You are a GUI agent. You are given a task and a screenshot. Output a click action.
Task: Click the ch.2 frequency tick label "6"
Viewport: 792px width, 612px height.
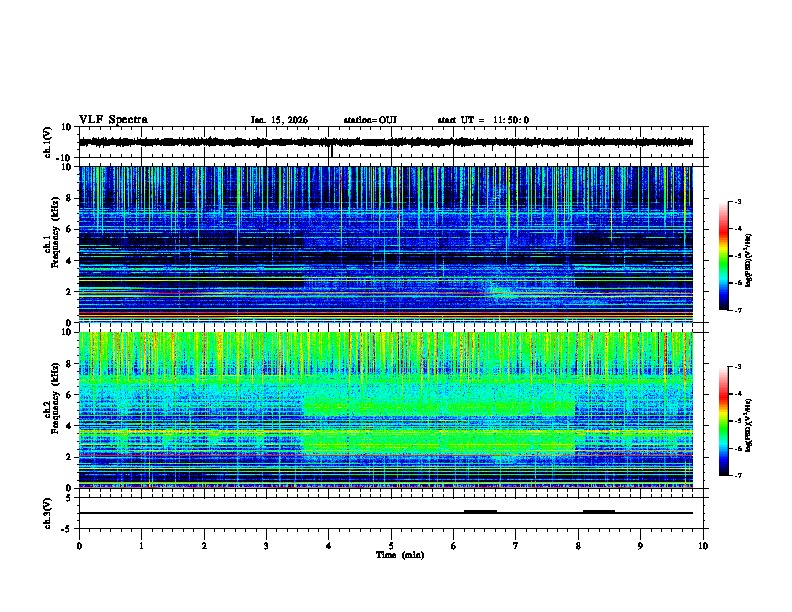point(70,395)
